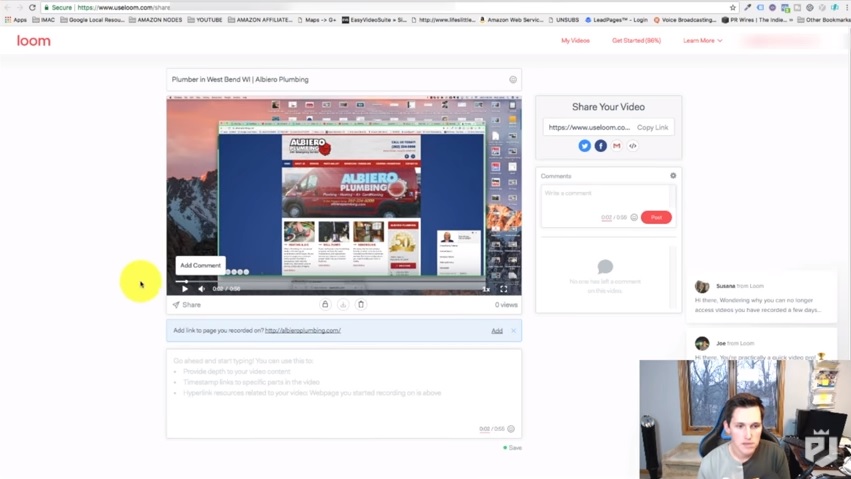Open the EasyVideoSuite bookmark
The width and height of the screenshot is (851, 479).
pyautogui.click(x=374, y=20)
